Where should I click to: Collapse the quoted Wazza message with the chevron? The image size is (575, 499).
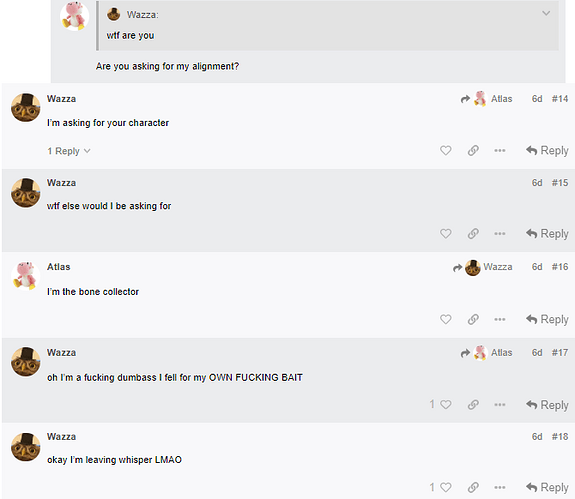(x=546, y=14)
